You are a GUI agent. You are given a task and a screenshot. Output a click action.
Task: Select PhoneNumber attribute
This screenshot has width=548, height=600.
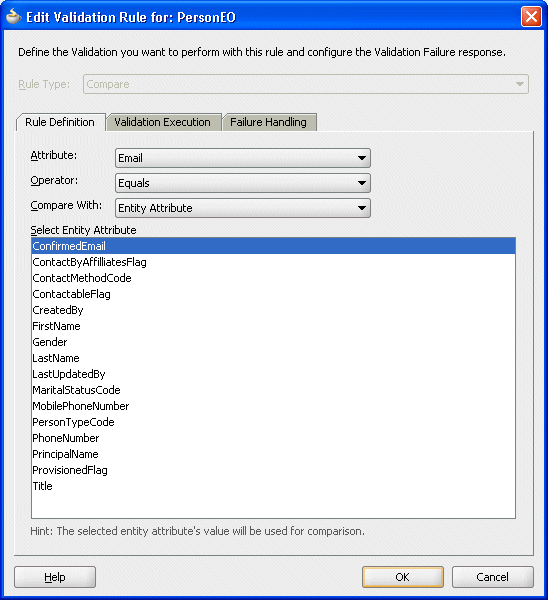pos(273,438)
